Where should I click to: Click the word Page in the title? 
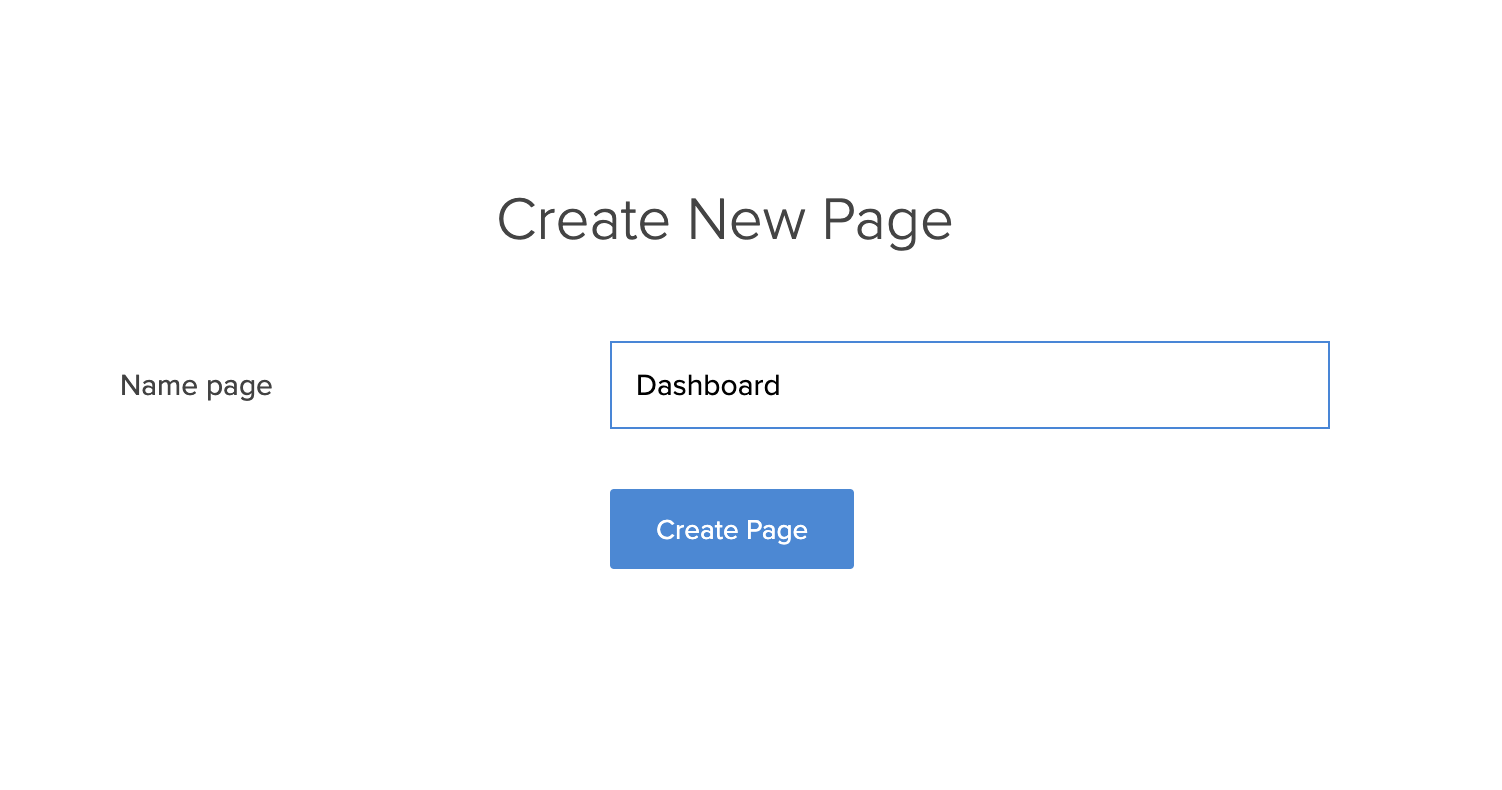[887, 222]
